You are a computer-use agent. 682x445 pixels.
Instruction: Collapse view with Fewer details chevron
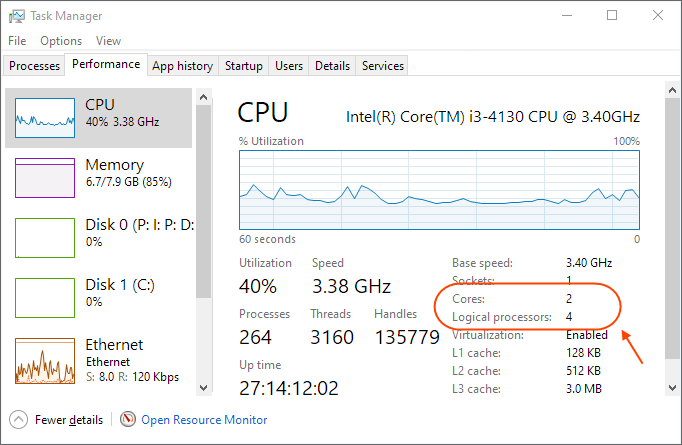[18, 420]
